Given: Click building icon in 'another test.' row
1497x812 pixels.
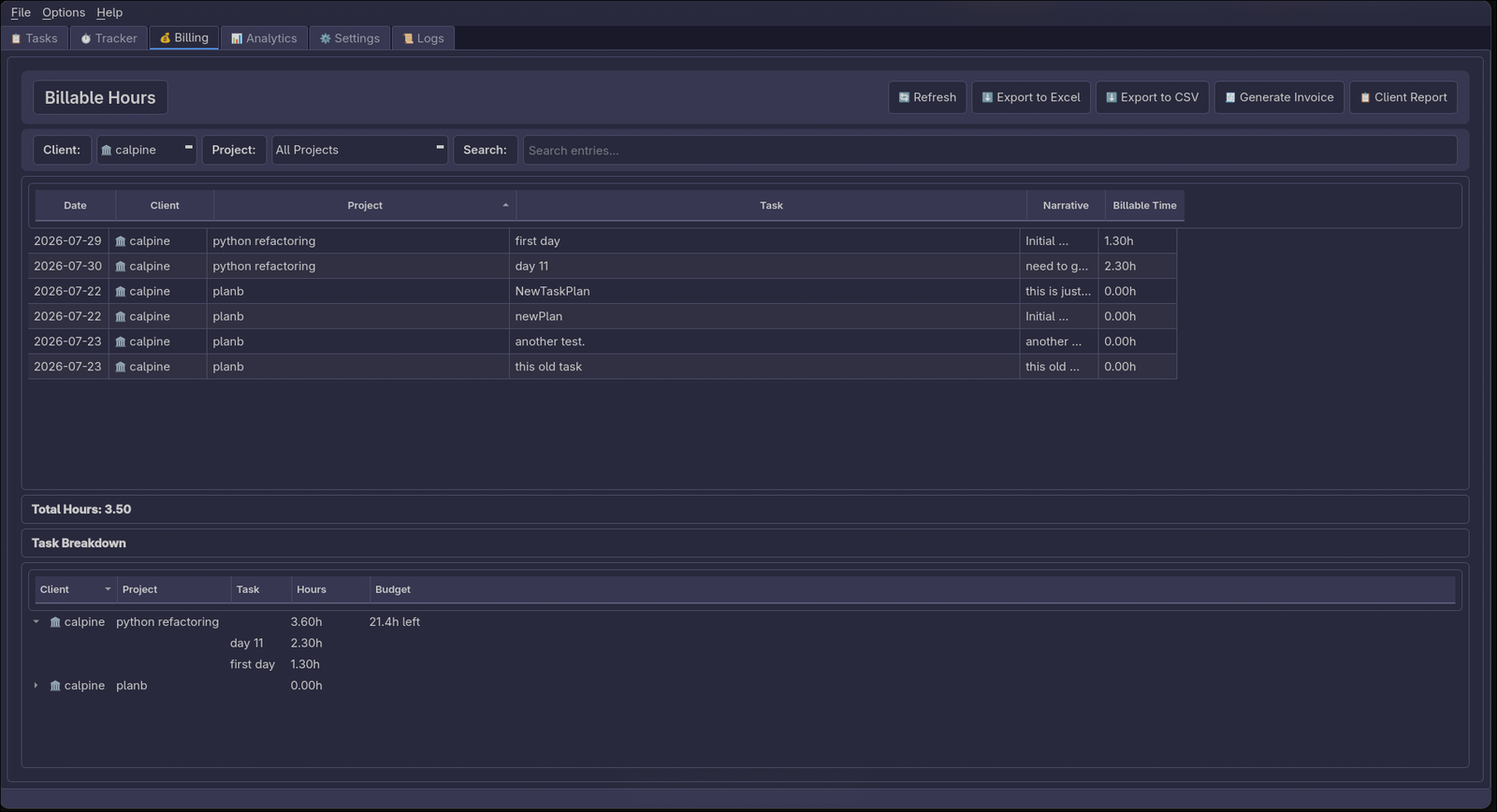Looking at the screenshot, I should 121,342.
